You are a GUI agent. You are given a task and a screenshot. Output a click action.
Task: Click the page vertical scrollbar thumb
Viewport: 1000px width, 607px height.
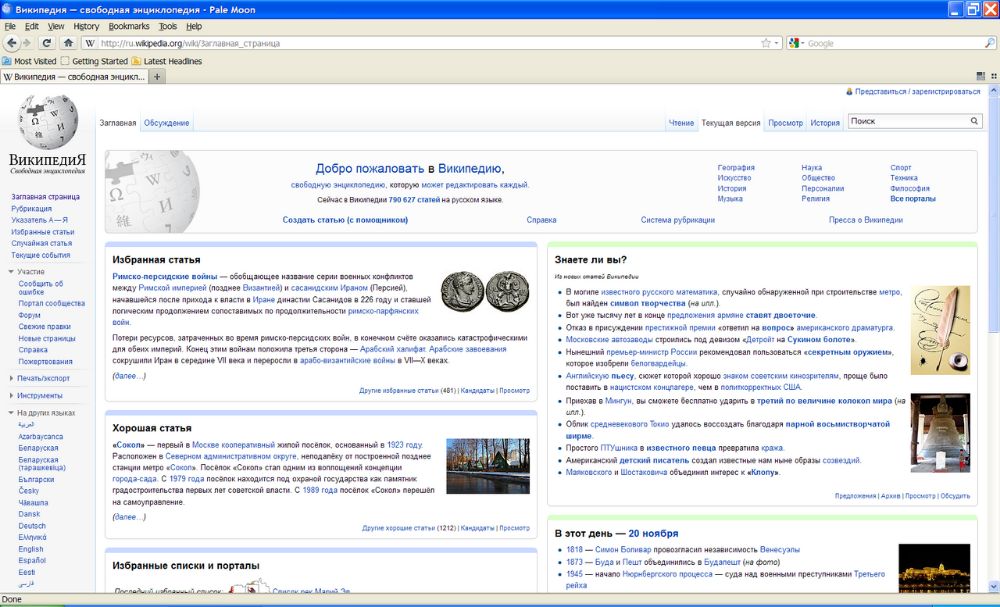coord(993,215)
